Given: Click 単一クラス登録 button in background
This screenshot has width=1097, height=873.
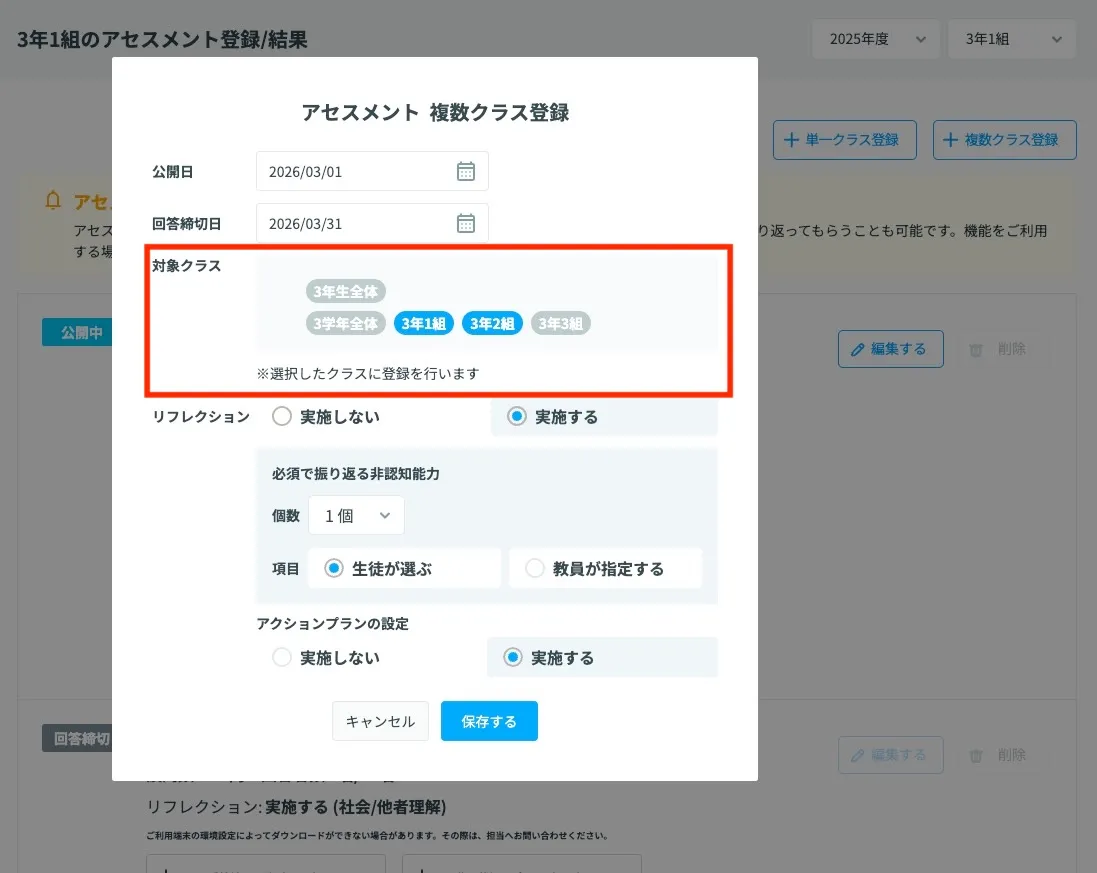Looking at the screenshot, I should 844,140.
